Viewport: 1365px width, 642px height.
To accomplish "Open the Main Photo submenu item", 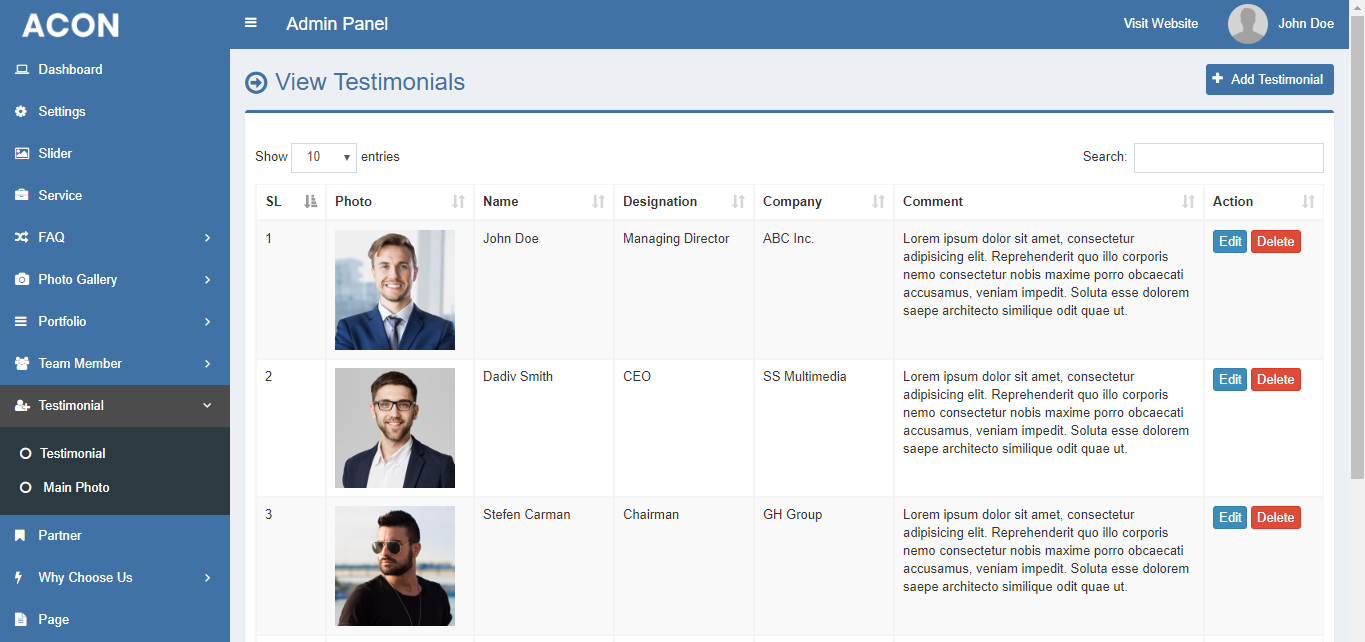I will point(76,487).
